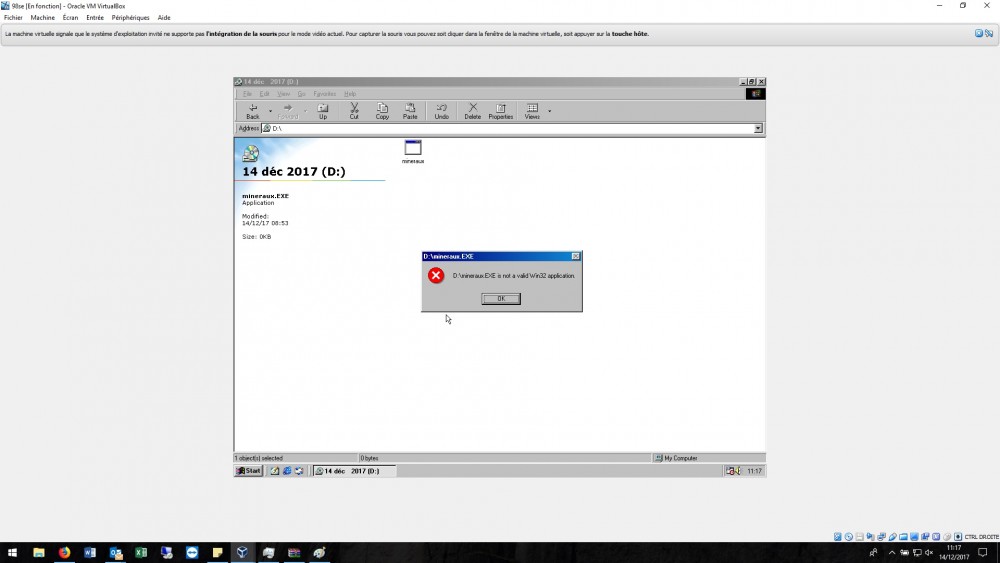Image resolution: width=1000 pixels, height=563 pixels.
Task: Open TeamViewer from the host taskbar
Action: (192, 553)
